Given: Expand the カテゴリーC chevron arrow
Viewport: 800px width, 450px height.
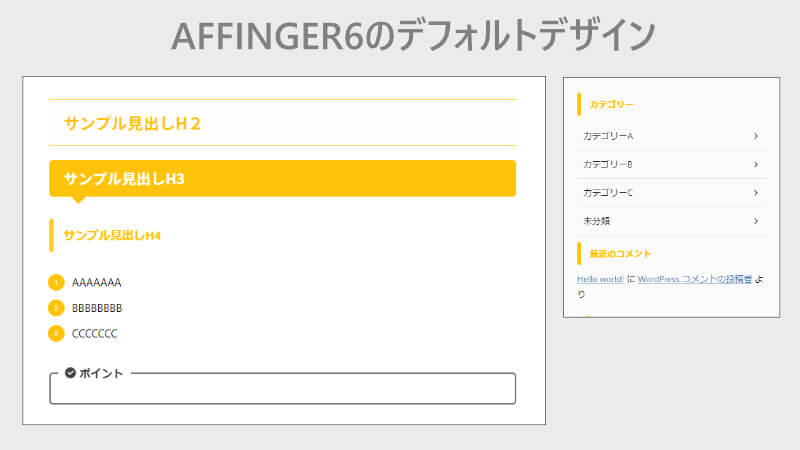Looking at the screenshot, I should pos(756,193).
